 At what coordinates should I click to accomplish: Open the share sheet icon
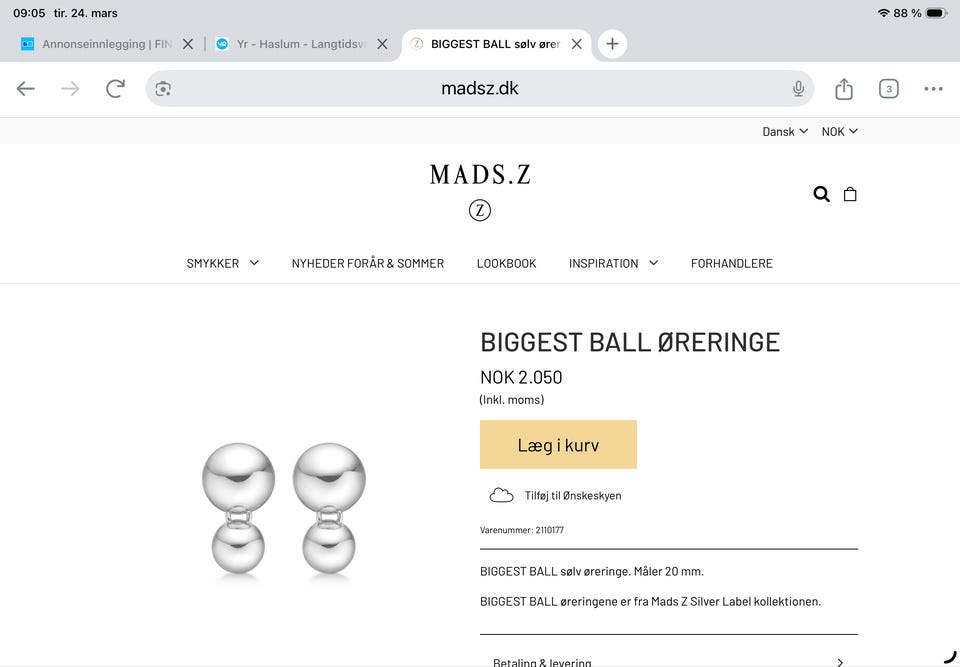click(844, 89)
